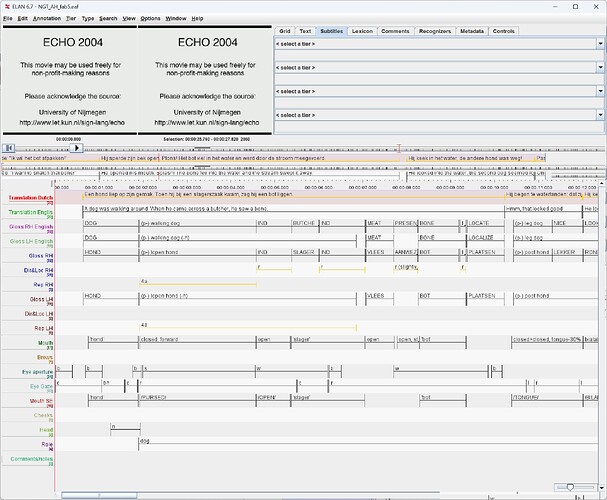Image resolution: width=607 pixels, height=500 pixels.
Task: Open the Recognizers tab
Action: point(434,31)
